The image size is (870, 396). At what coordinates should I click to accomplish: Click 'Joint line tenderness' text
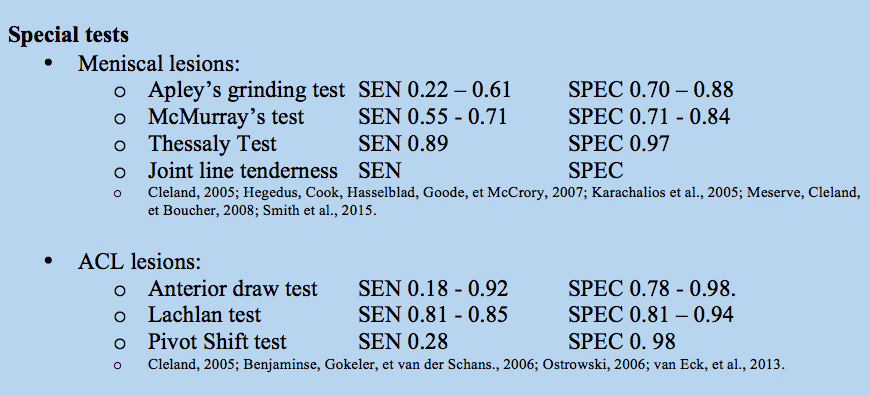[242, 171]
